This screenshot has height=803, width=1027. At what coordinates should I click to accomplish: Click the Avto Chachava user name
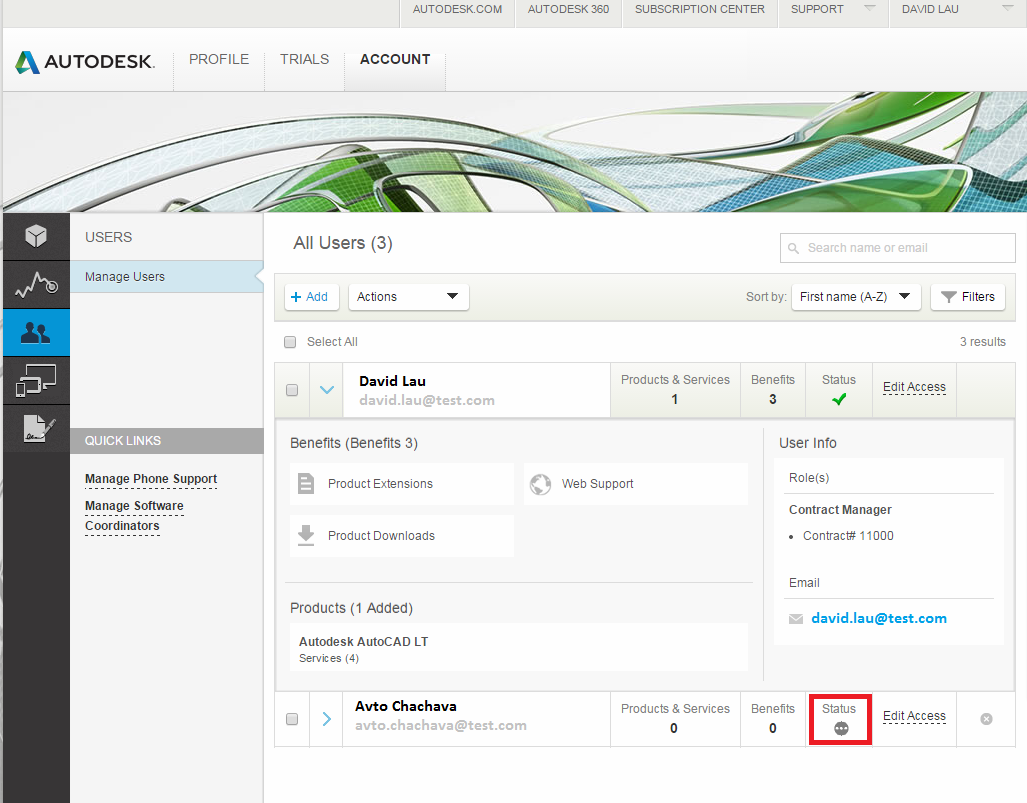pyautogui.click(x=406, y=707)
